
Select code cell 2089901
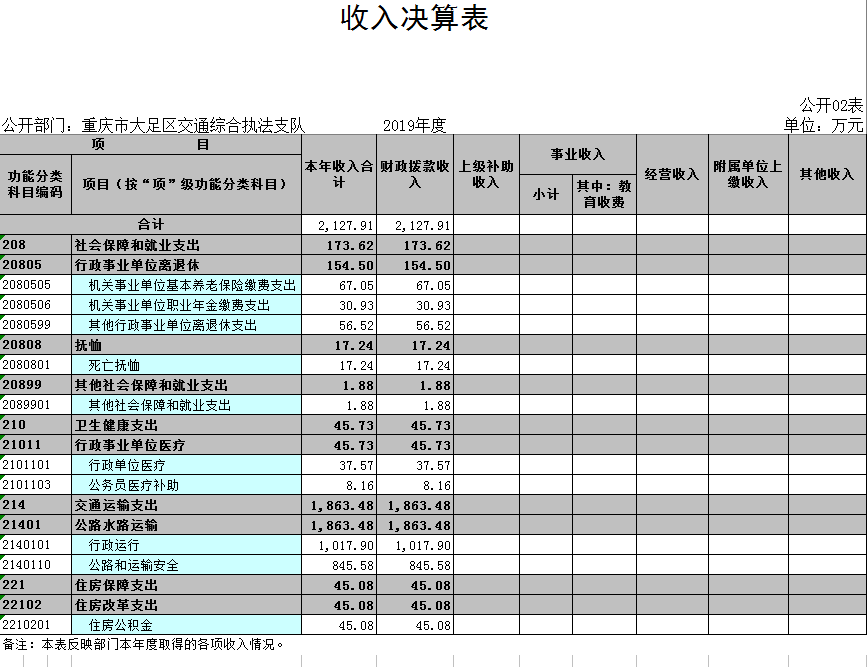click(36, 404)
